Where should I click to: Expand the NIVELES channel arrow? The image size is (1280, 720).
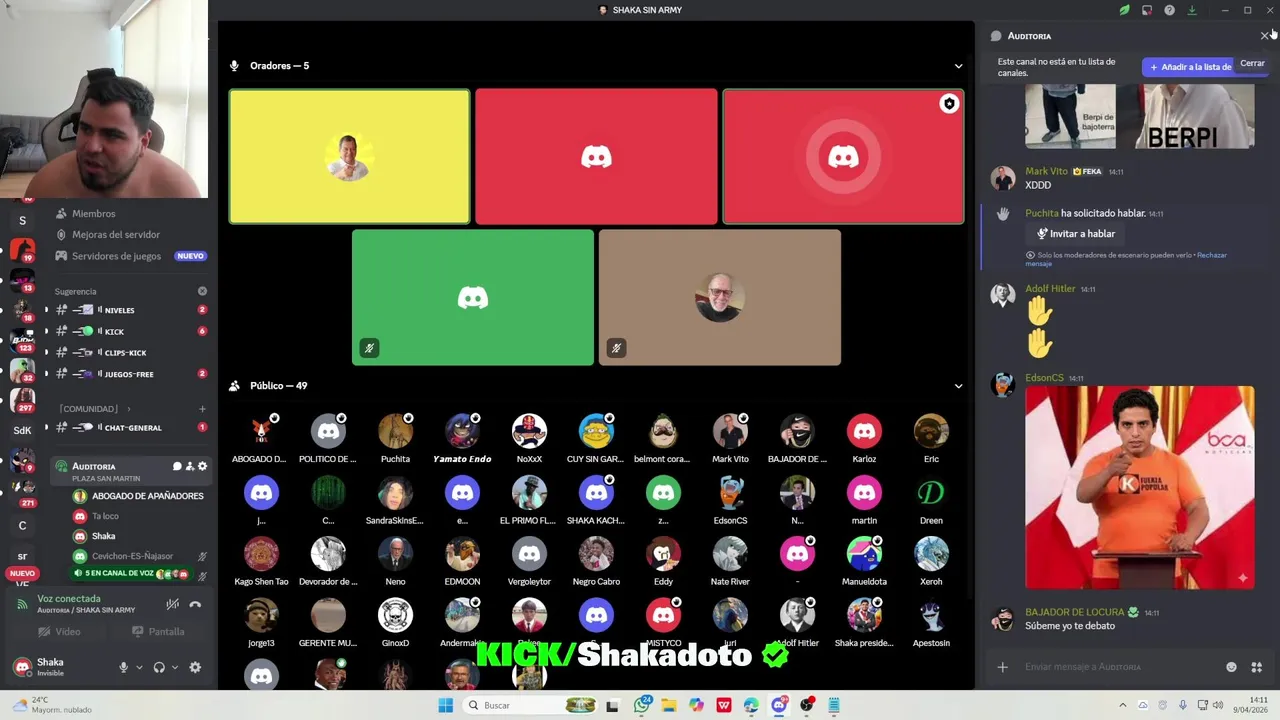(x=46, y=310)
